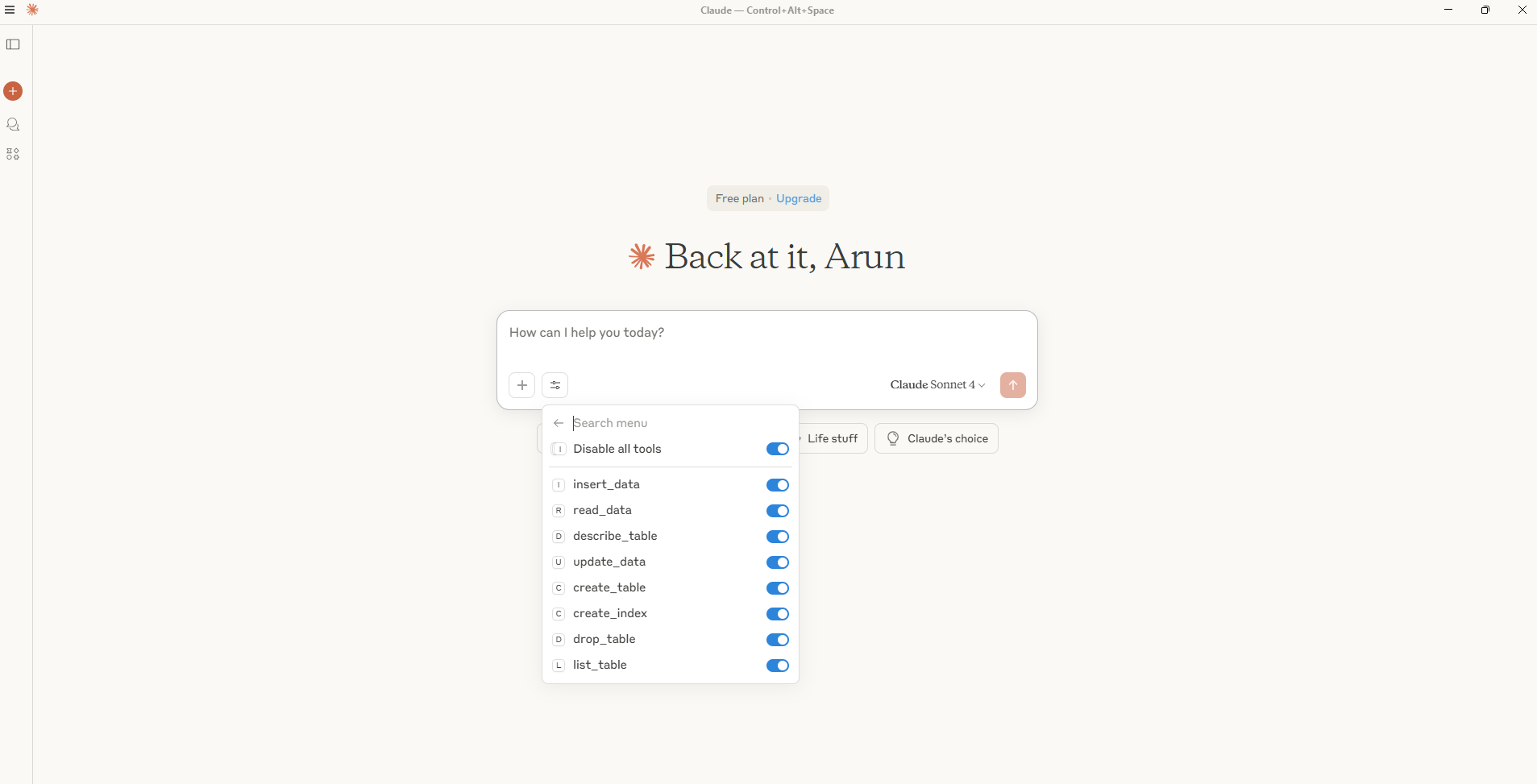Click the search and tools sliders icon

[555, 385]
